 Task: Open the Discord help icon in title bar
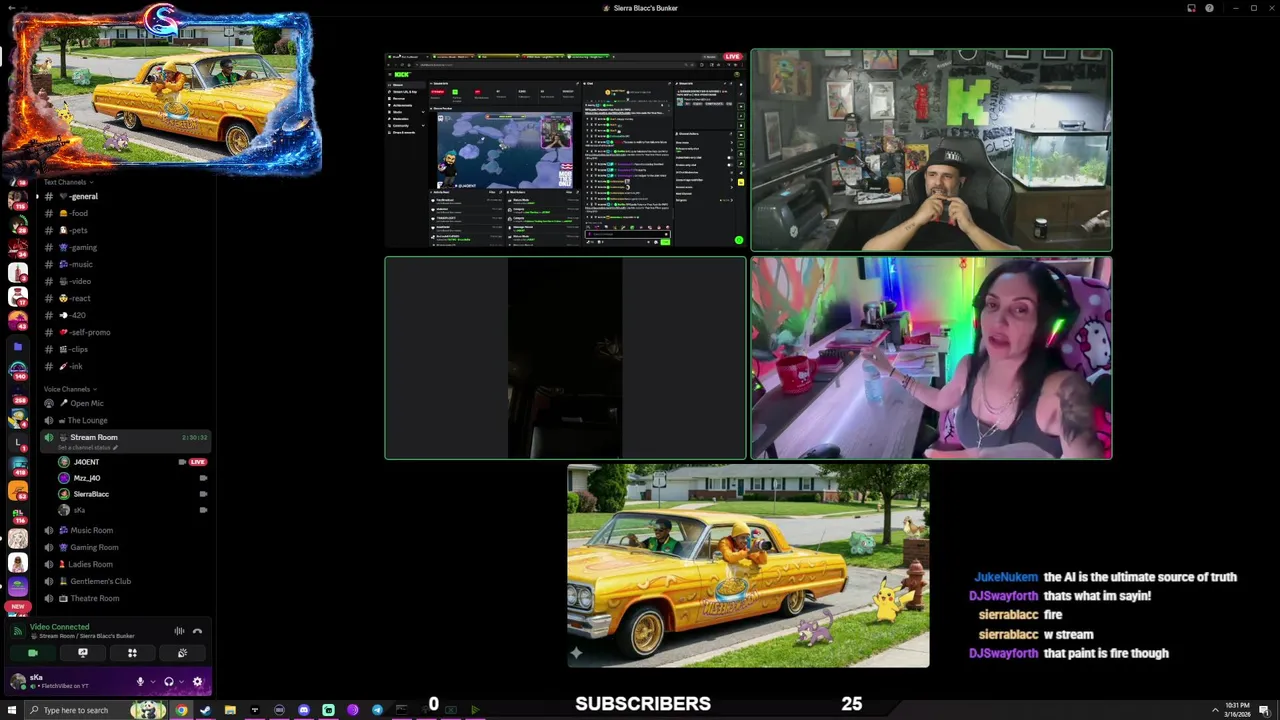tap(1209, 8)
